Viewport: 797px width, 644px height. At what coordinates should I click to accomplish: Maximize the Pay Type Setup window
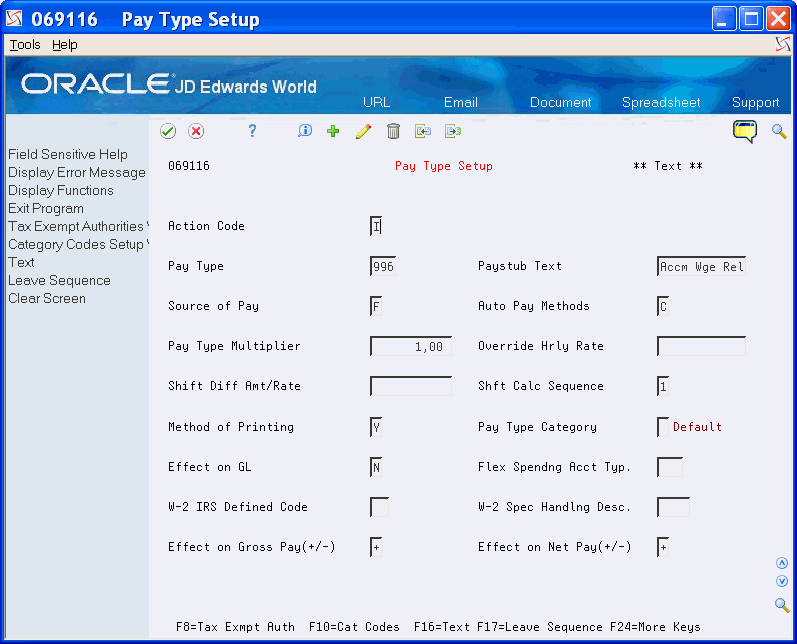pyautogui.click(x=751, y=19)
